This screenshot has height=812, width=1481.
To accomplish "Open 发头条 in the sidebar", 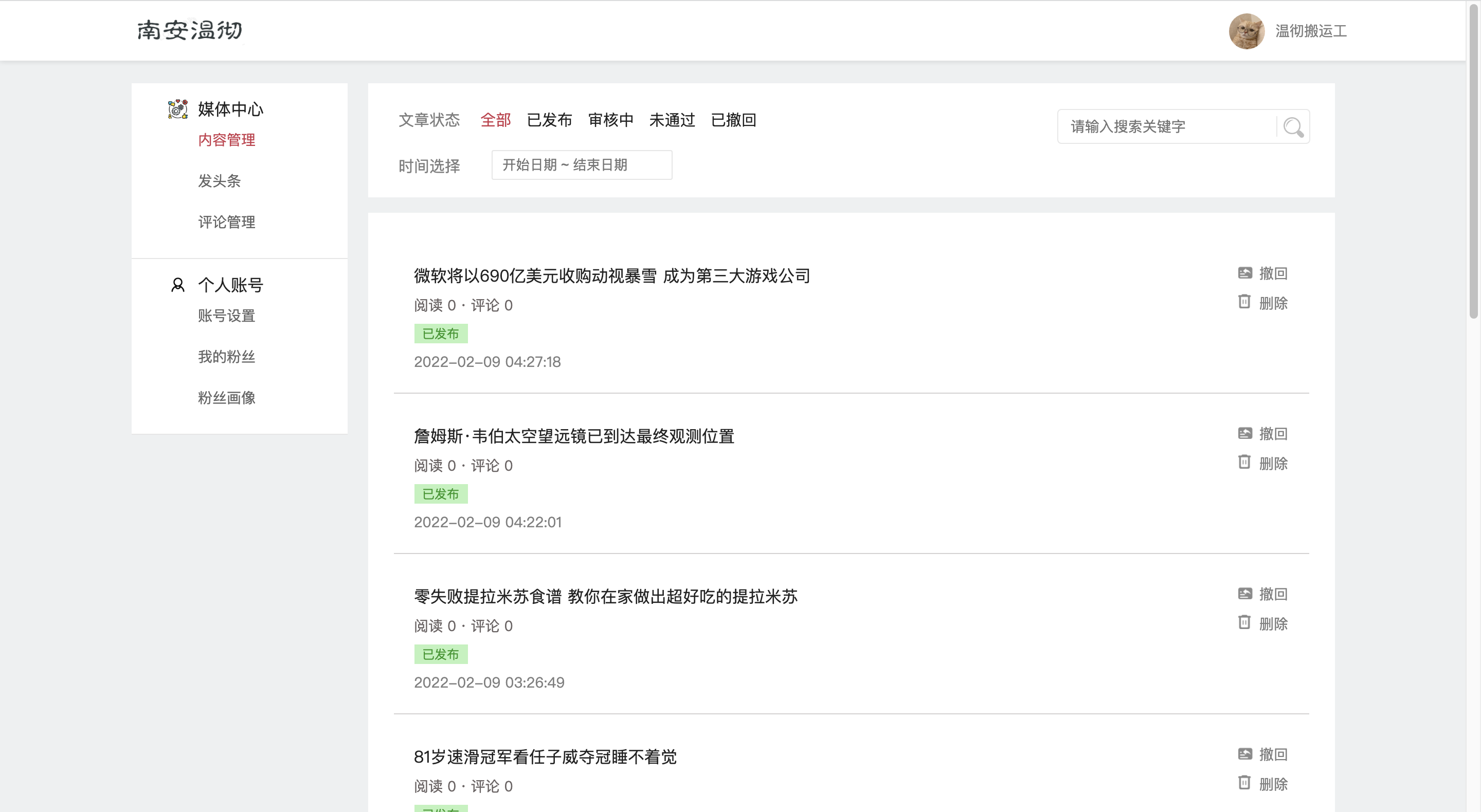I will point(219,181).
